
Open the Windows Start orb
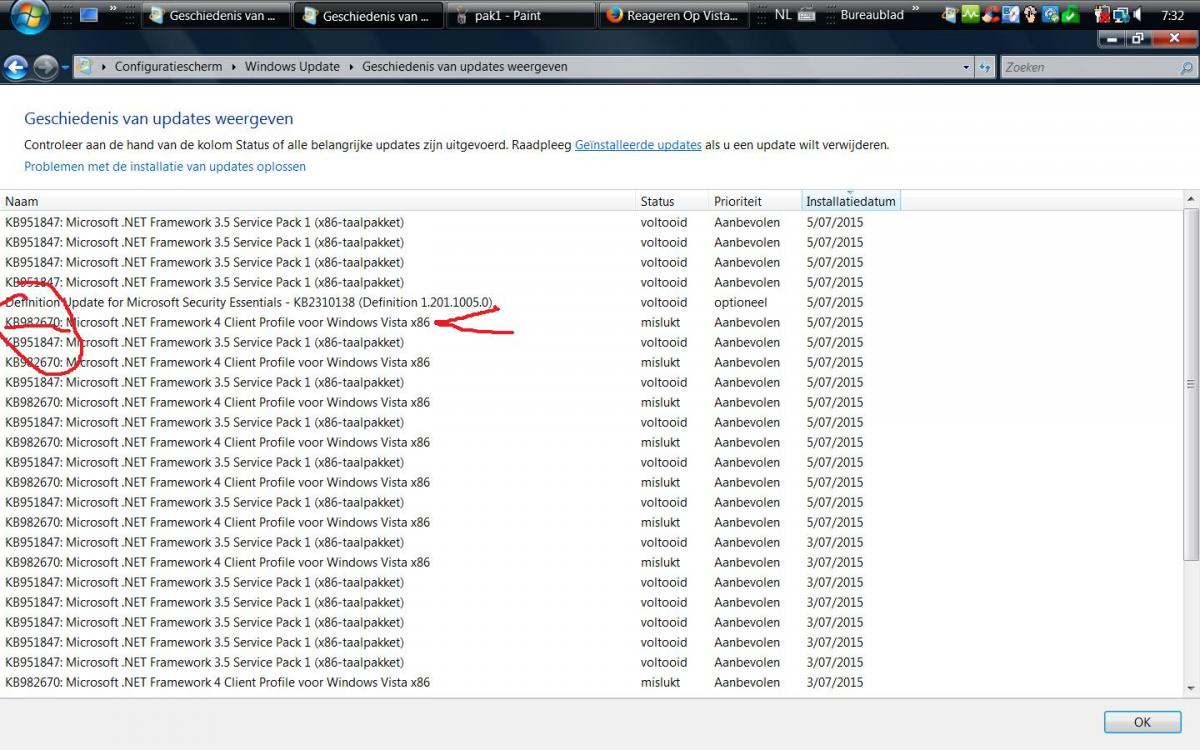(30, 15)
